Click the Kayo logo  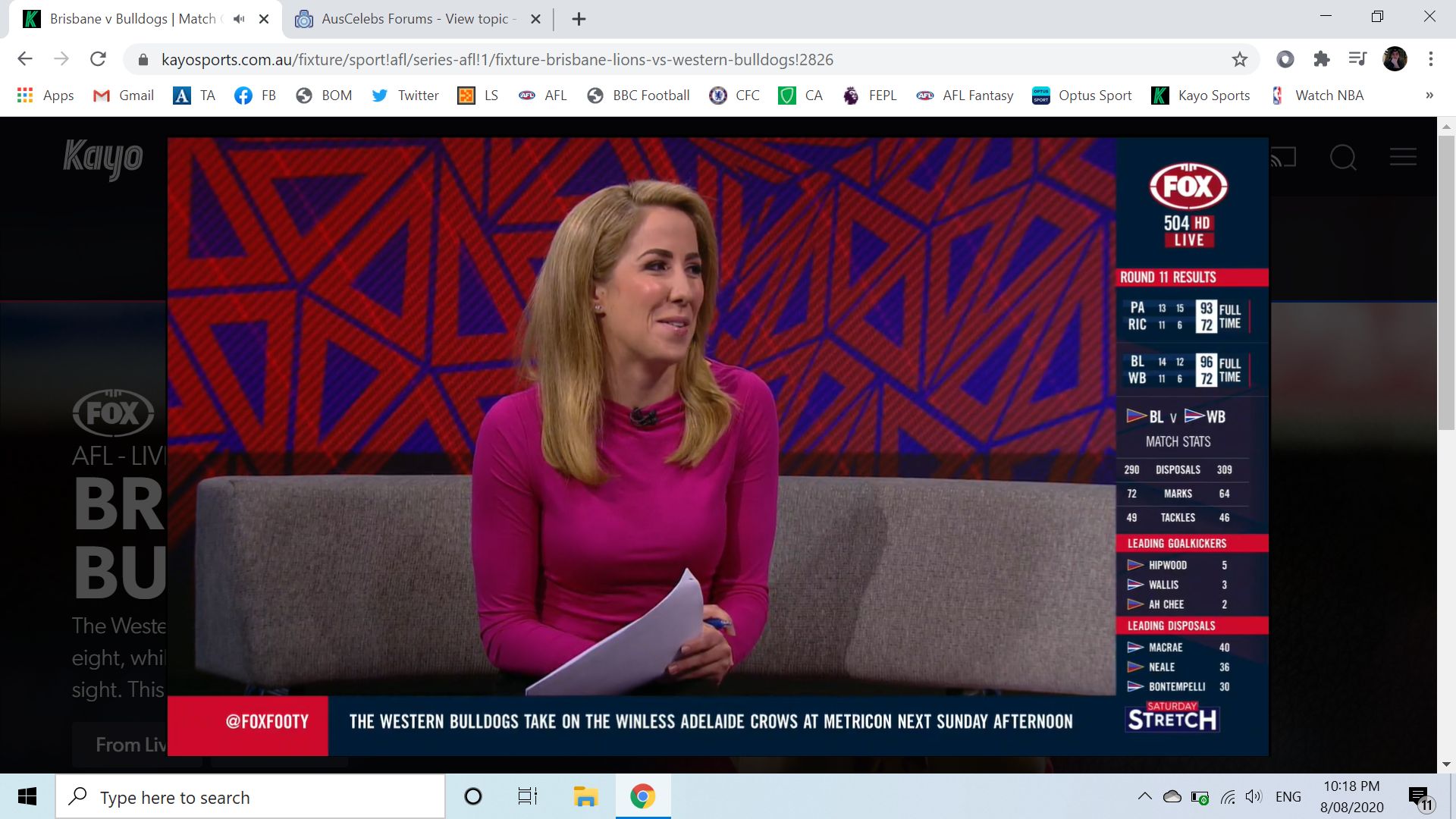pyautogui.click(x=103, y=158)
